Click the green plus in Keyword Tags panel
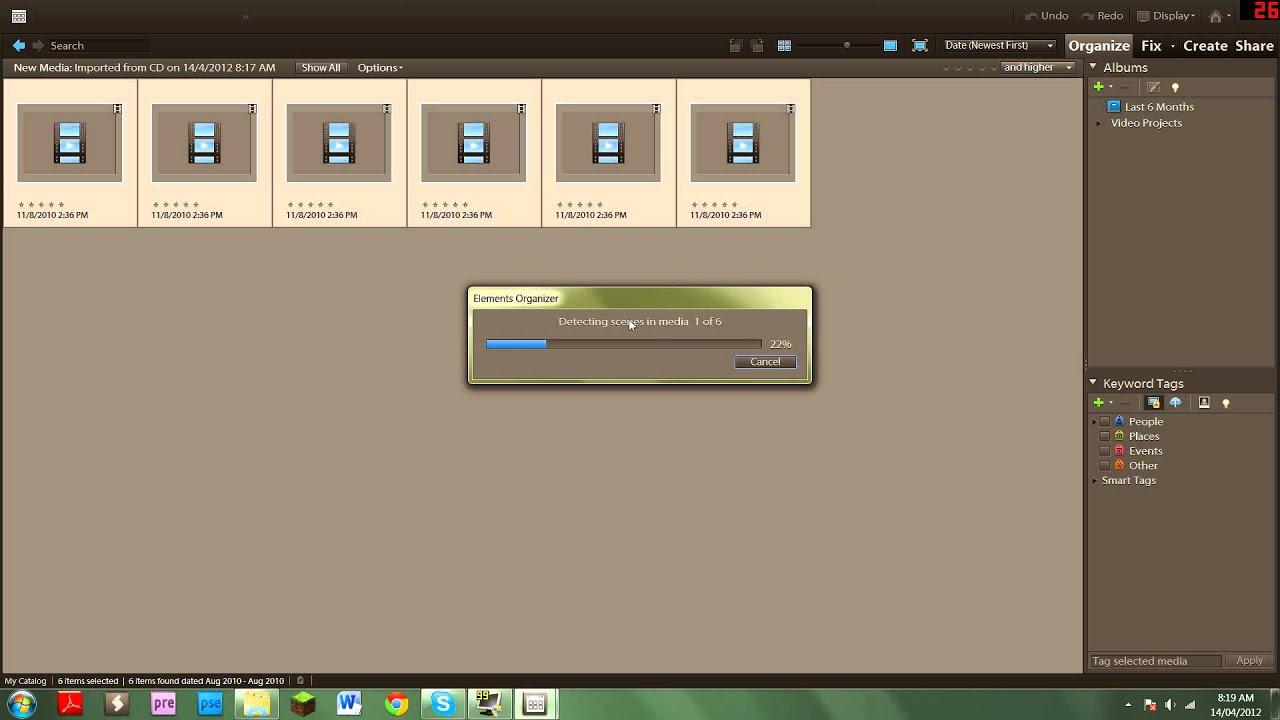This screenshot has width=1280, height=720. [x=1098, y=403]
